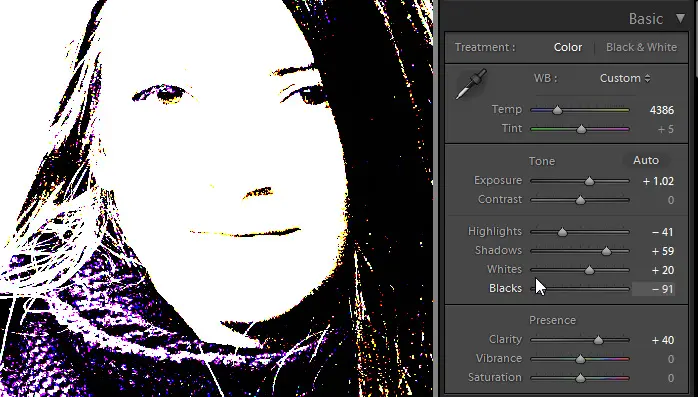This screenshot has height=397, width=698.
Task: Select Color treatment
Action: [x=568, y=47]
